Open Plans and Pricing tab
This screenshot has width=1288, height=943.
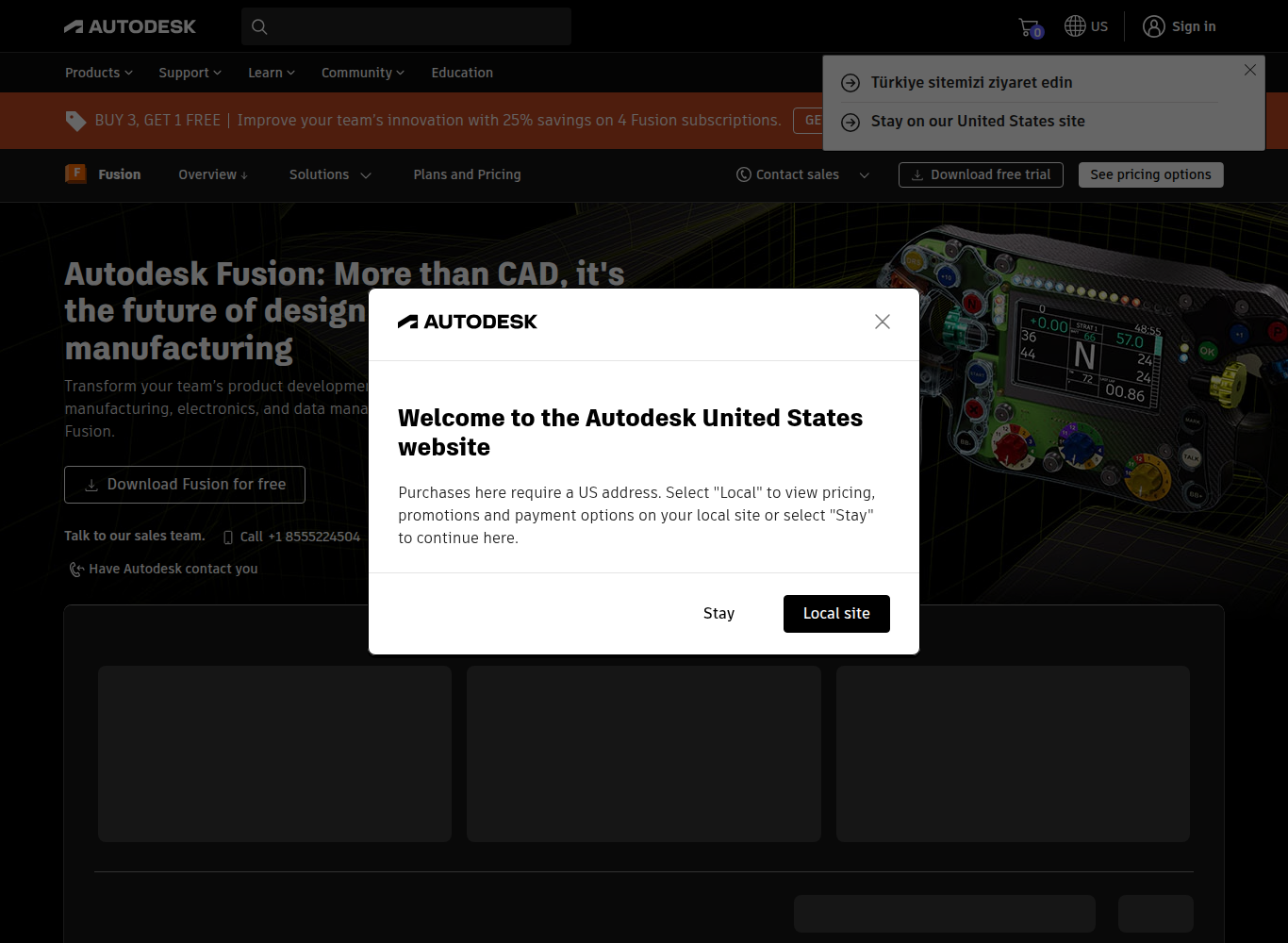click(467, 174)
